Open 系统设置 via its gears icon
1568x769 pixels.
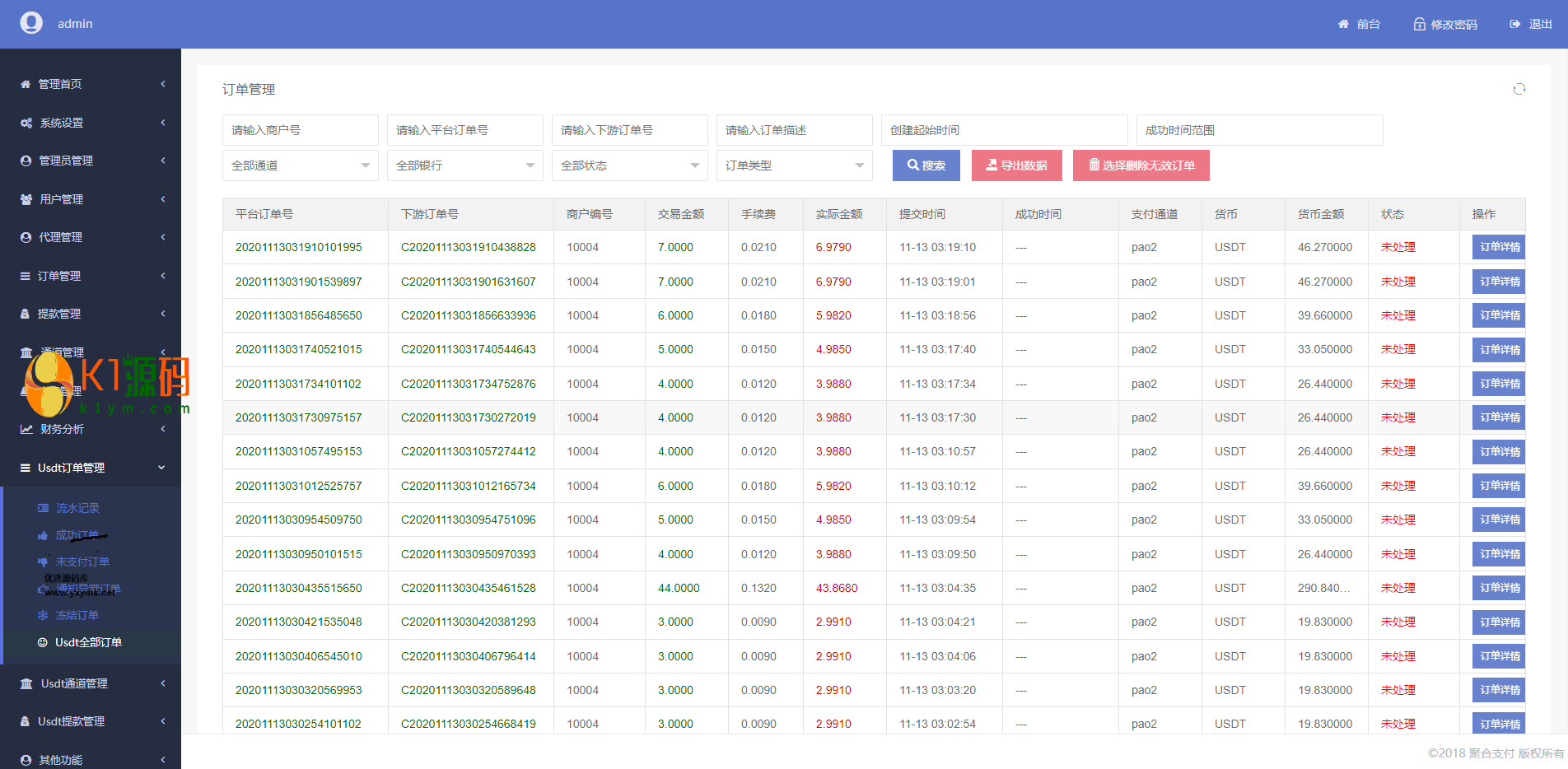point(26,123)
